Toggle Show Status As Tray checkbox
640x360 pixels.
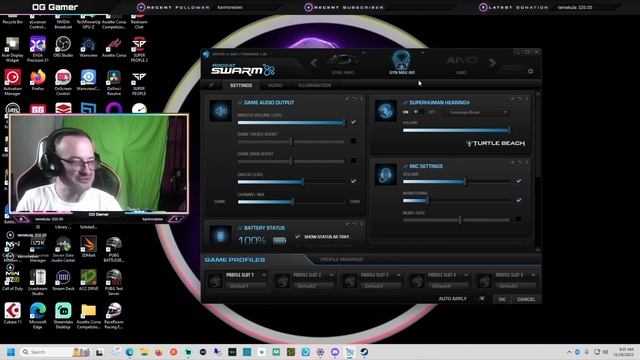297,236
